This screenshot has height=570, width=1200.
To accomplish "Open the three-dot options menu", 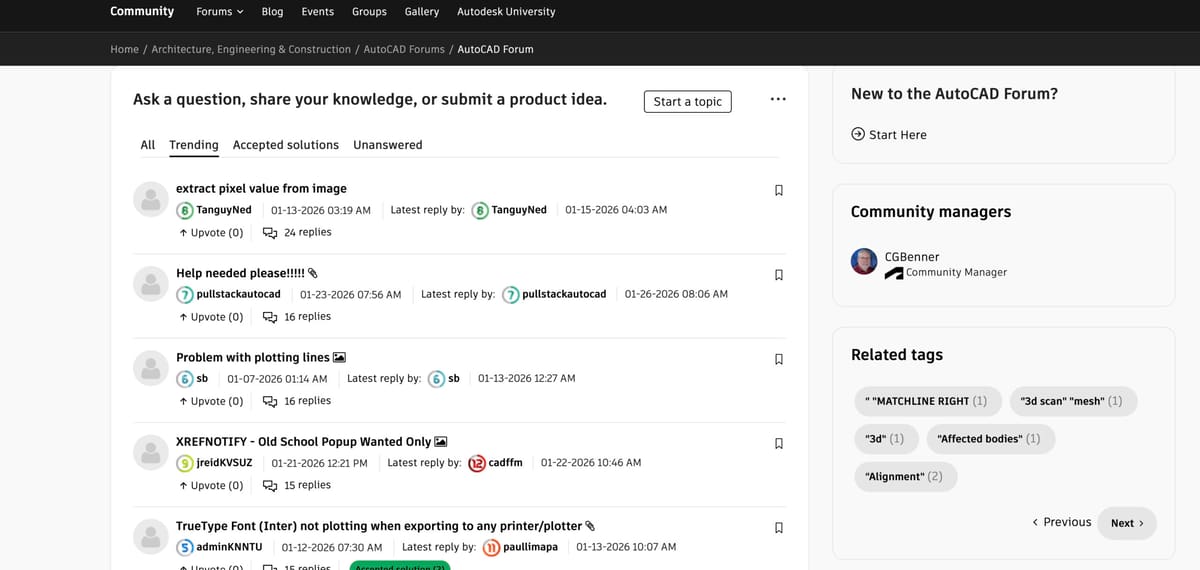I will pyautogui.click(x=778, y=100).
